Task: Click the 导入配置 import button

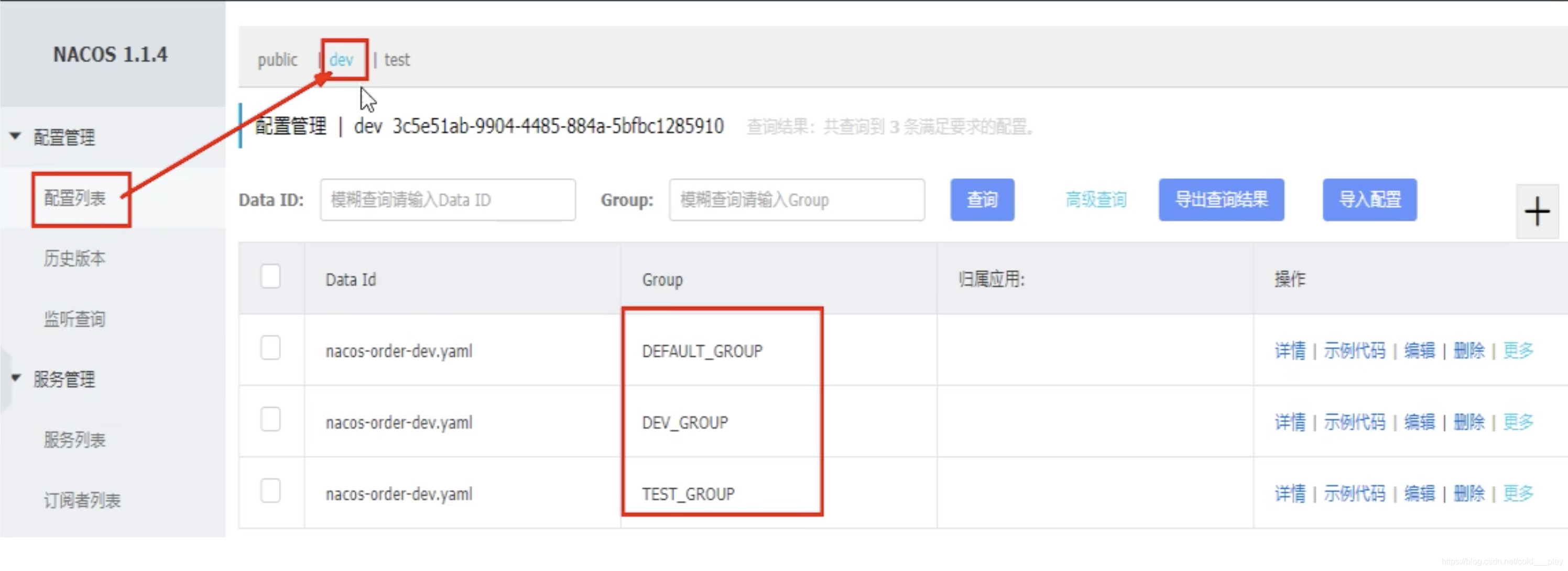Action: coord(1369,200)
